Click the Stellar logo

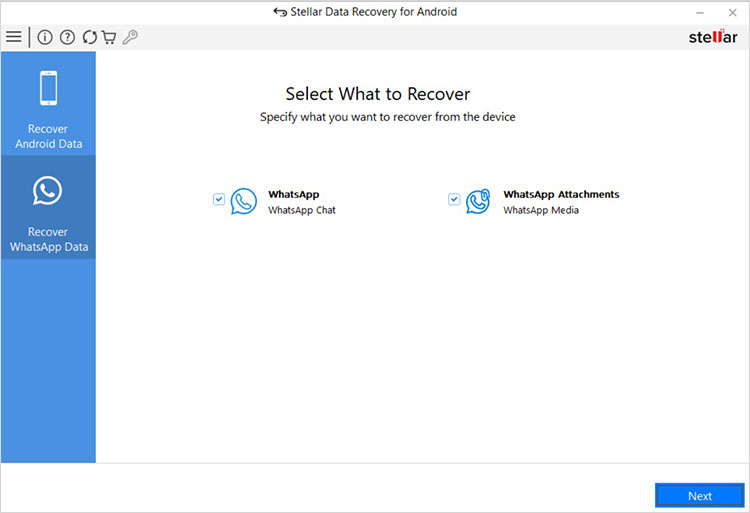713,37
